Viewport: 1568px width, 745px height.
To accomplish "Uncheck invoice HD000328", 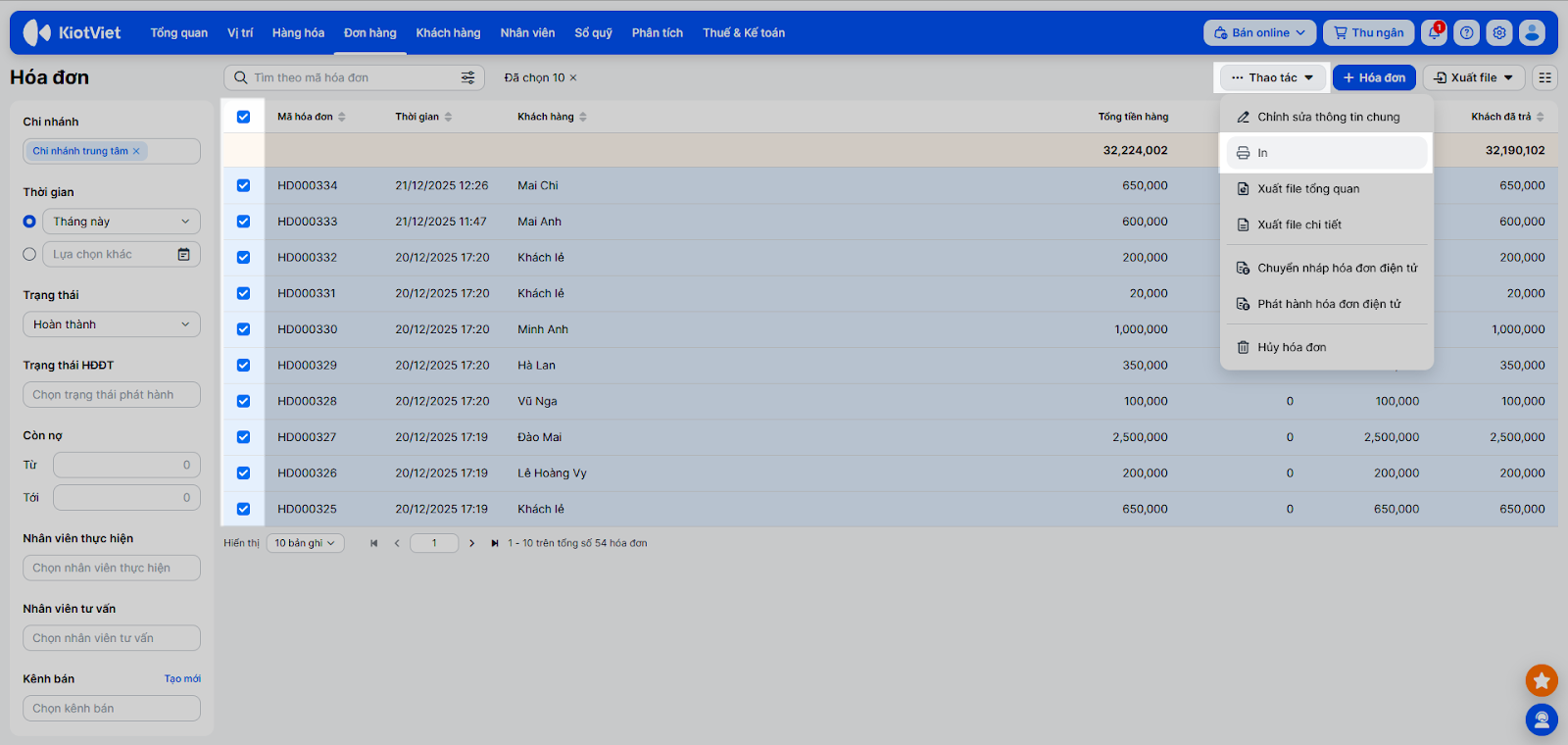I will pyautogui.click(x=243, y=401).
